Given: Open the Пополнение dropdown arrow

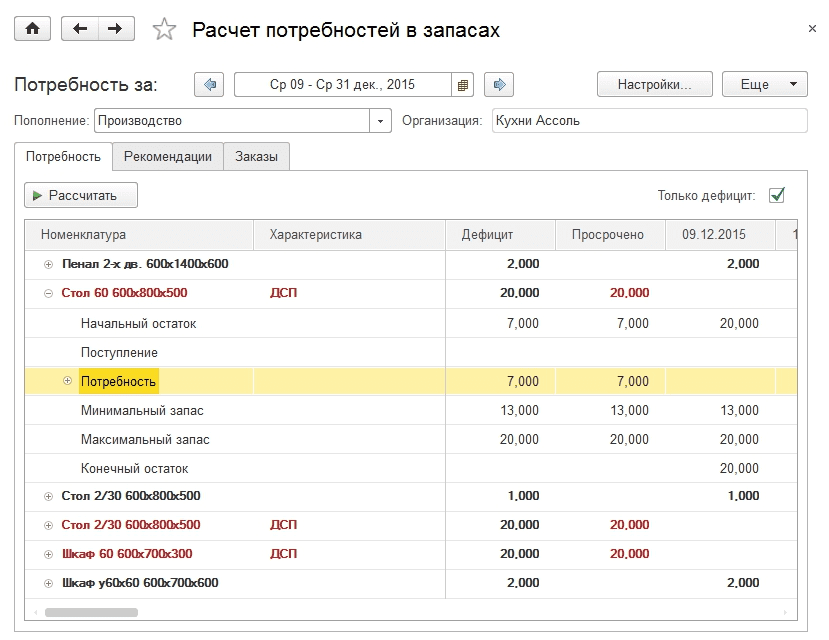Looking at the screenshot, I should 380,121.
